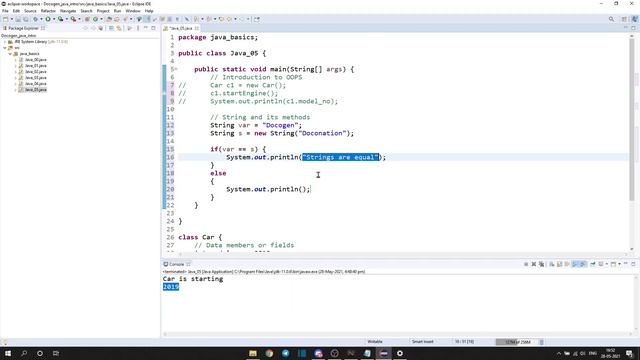This screenshot has width=640, height=360.
Task: Click Remove All Terminated Launches in Console
Action: click(x=542, y=264)
